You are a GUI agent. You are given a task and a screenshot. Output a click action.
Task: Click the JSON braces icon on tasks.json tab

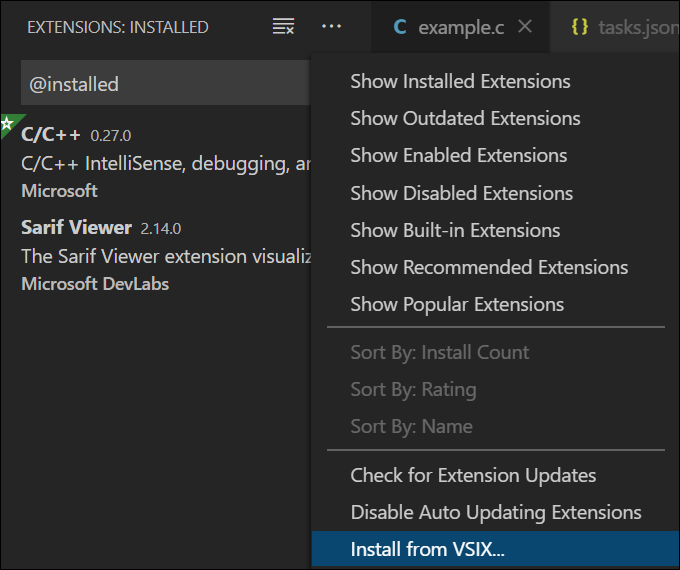click(579, 27)
